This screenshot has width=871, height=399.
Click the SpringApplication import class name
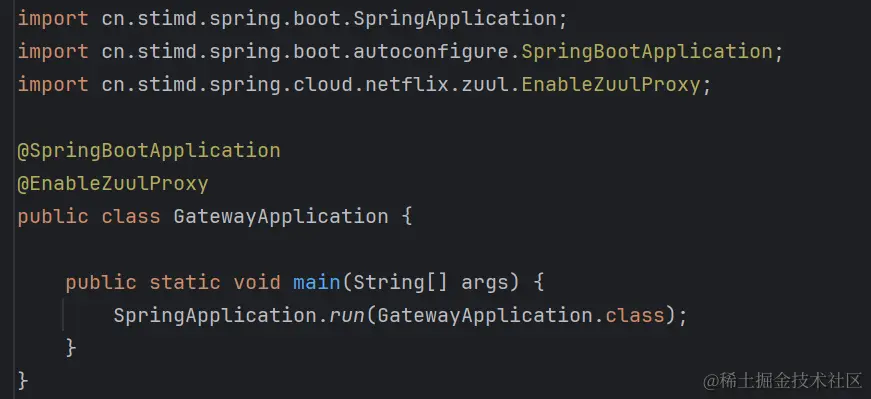coord(455,19)
